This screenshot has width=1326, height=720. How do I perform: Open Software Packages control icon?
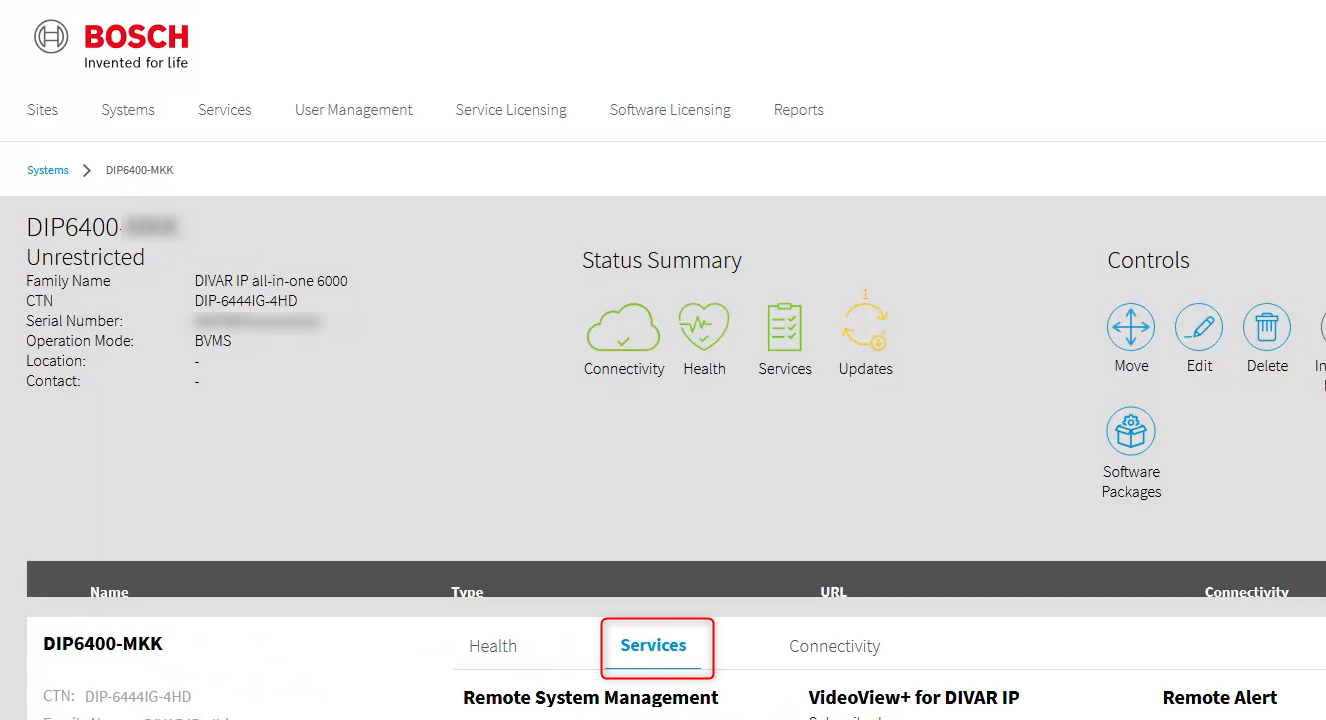click(1131, 432)
